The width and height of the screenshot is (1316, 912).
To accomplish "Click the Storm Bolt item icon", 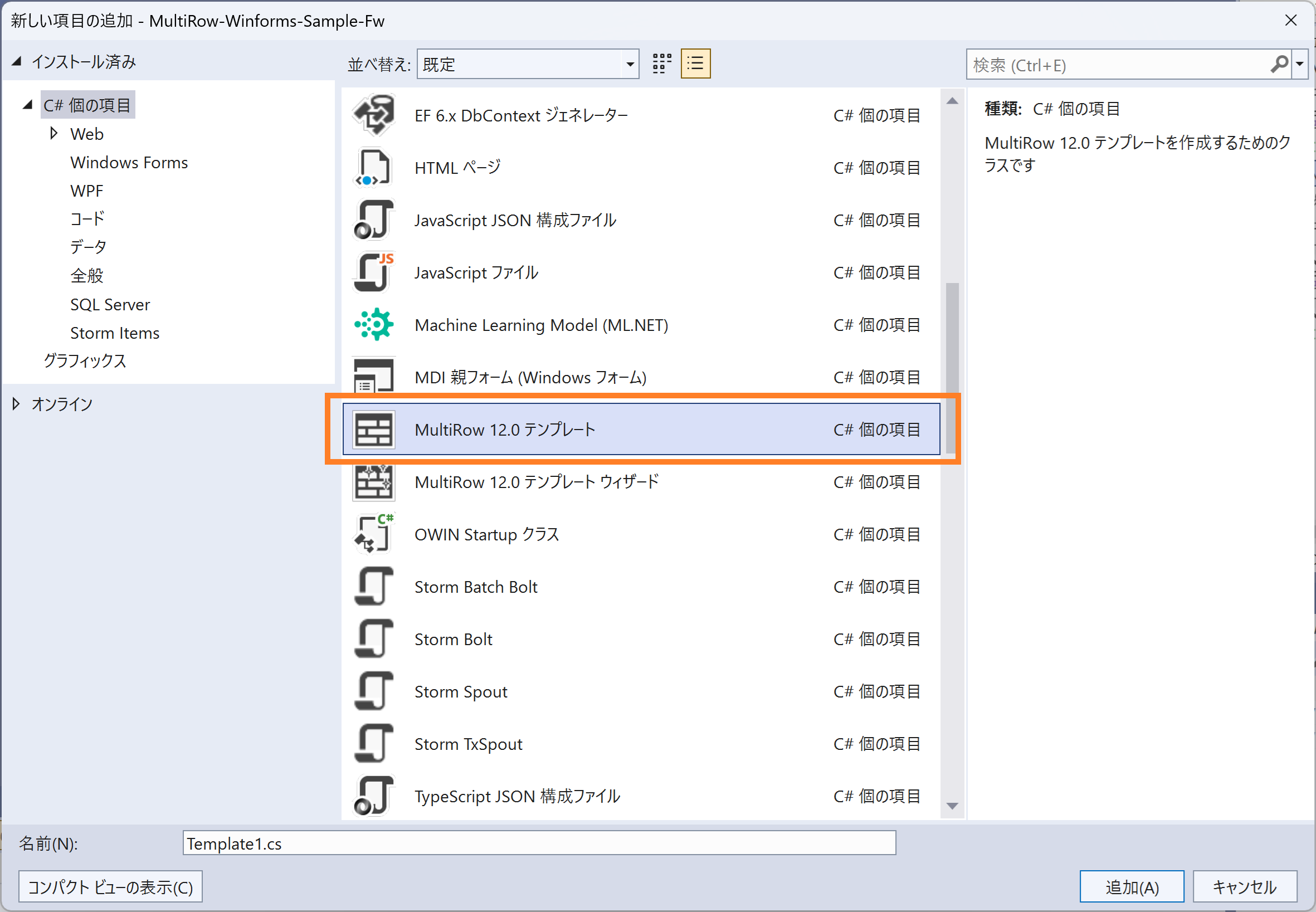I will (374, 639).
